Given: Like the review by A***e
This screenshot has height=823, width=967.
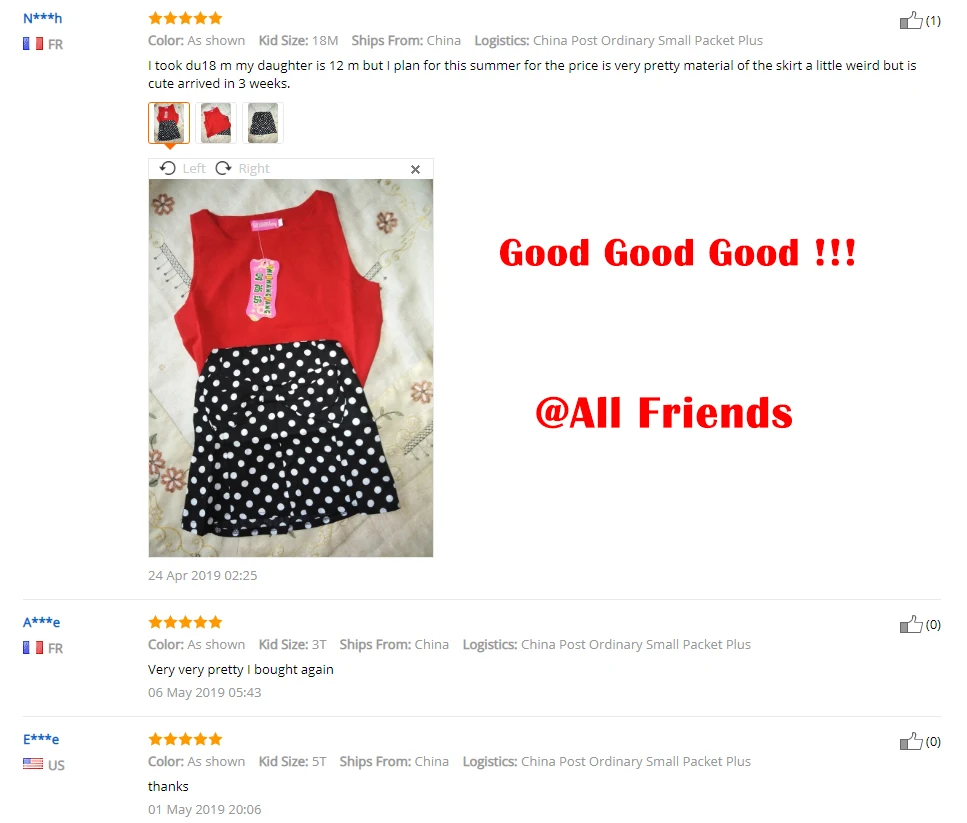Looking at the screenshot, I should [x=910, y=624].
